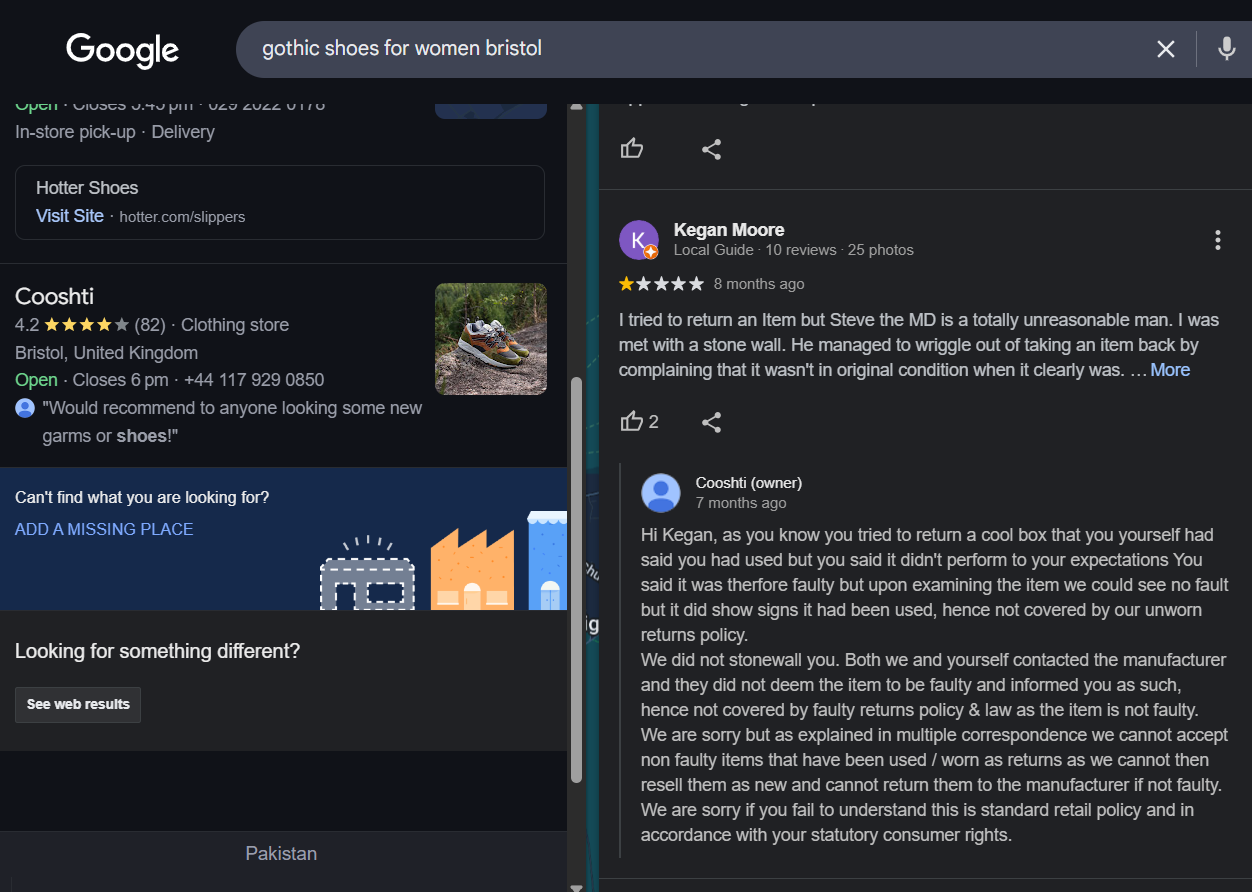
Task: Click 'Local Guide · 10 reviews · 25 photos' text
Action: (x=794, y=250)
